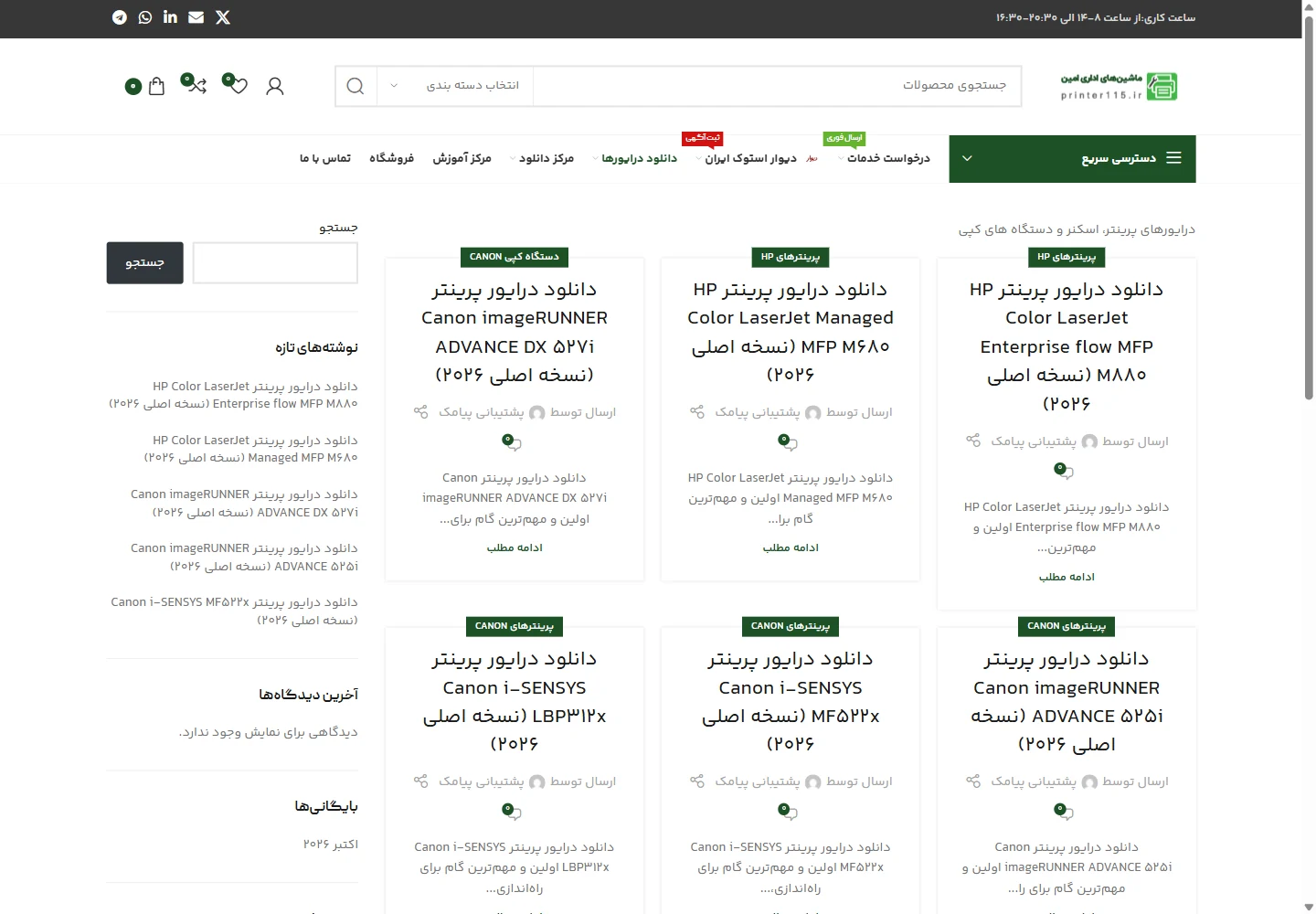Open the تماس با ما menu item
This screenshot has width=1316, height=914.
(325, 159)
